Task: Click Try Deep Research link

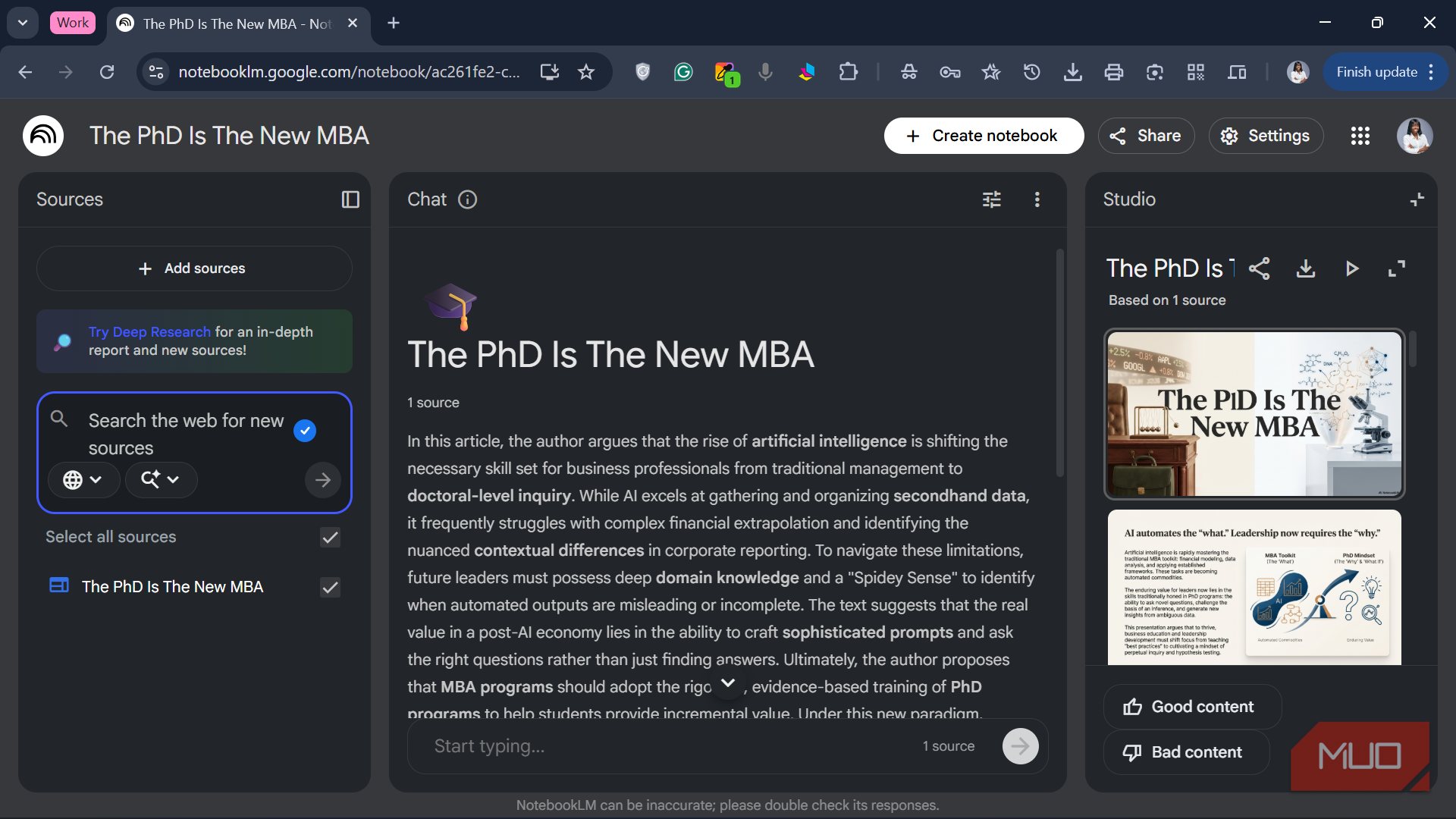Action: tap(149, 332)
